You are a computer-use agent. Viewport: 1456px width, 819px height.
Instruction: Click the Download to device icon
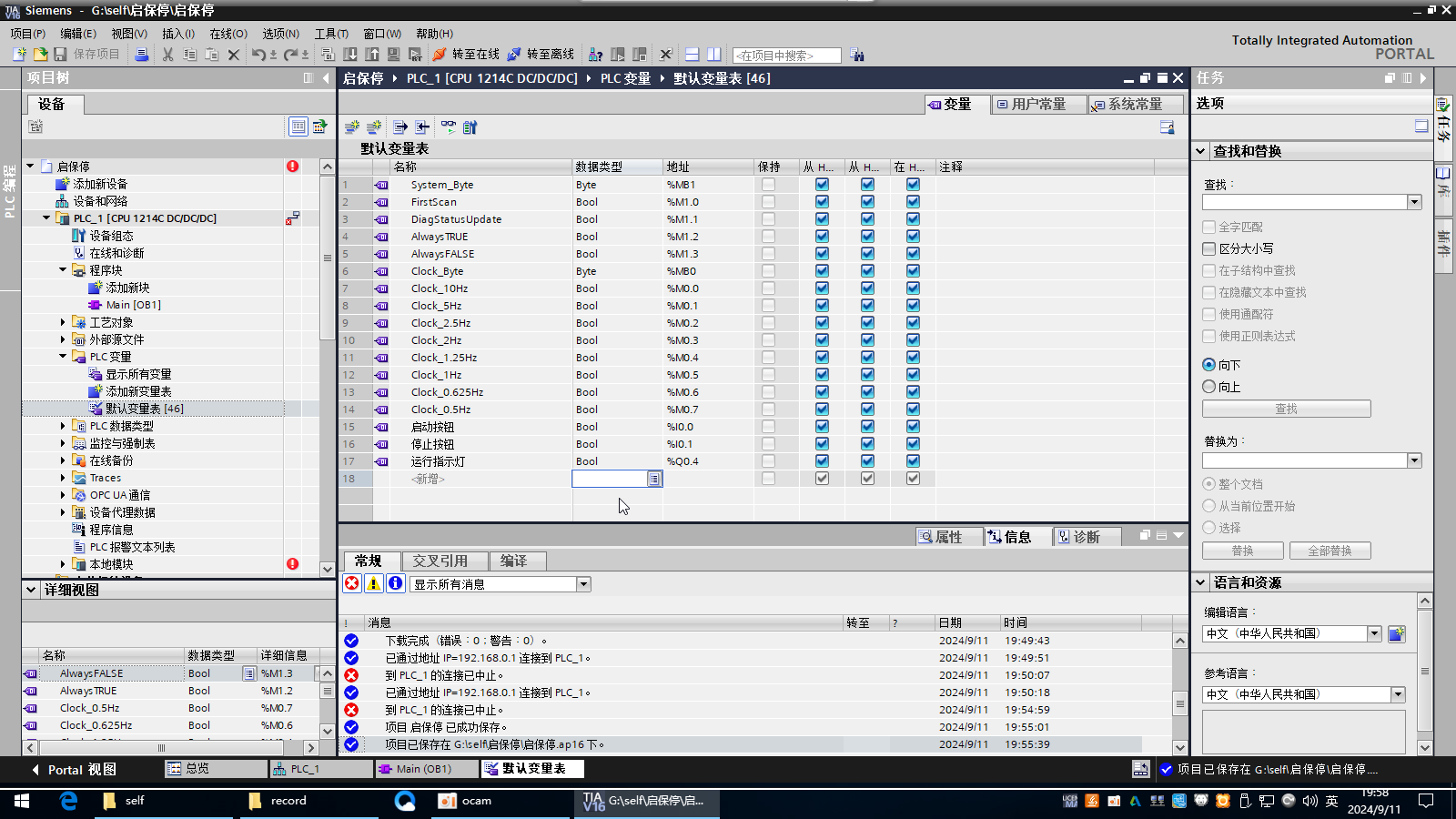tap(350, 55)
